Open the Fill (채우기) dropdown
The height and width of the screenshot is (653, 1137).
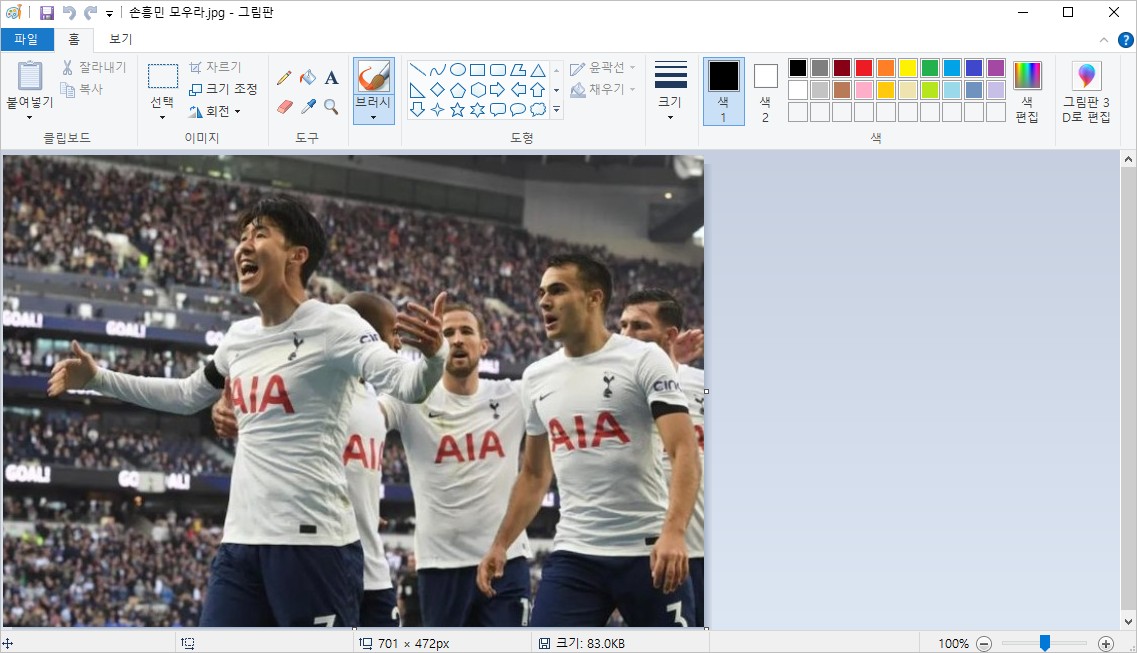[603, 89]
